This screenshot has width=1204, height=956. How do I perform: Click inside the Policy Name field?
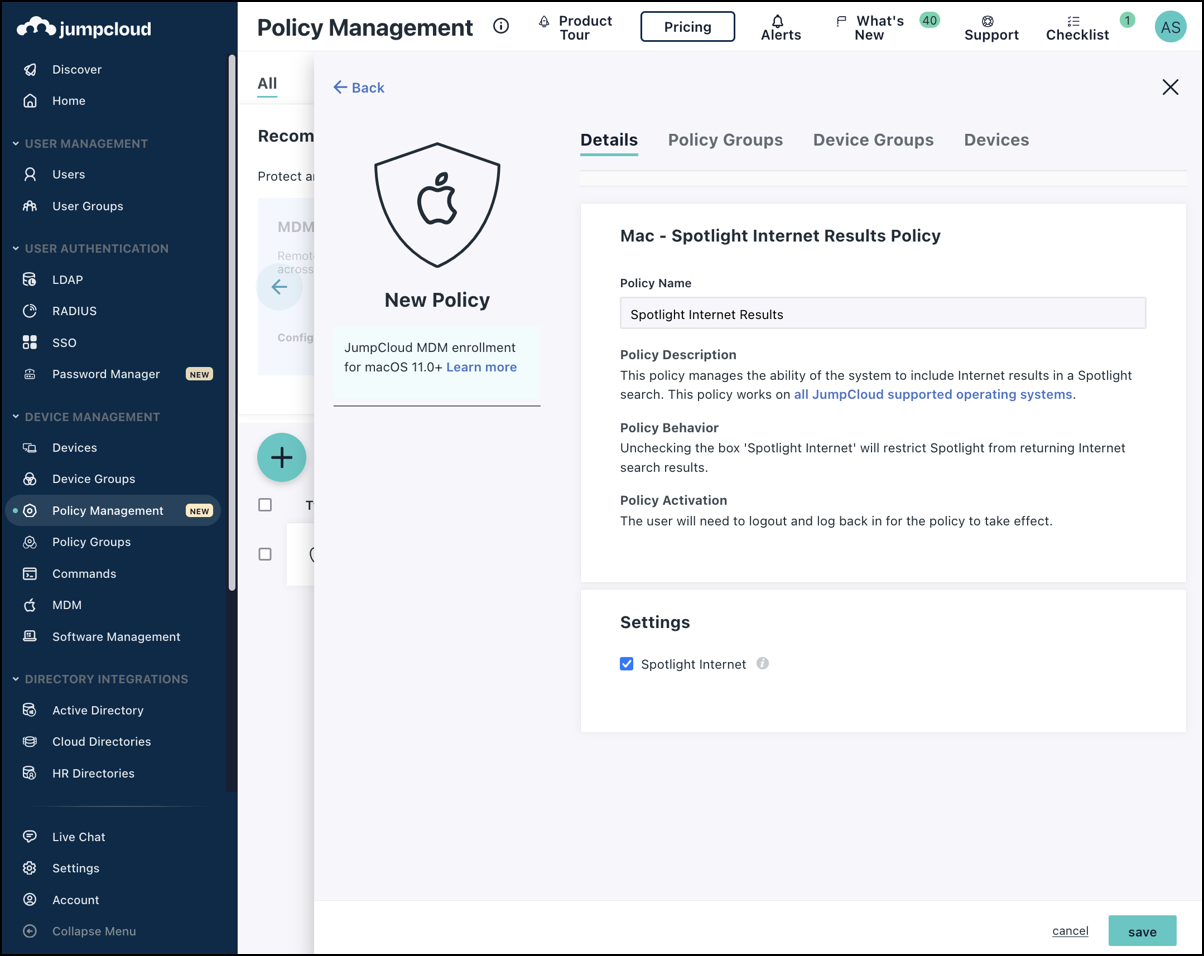[x=882, y=312]
